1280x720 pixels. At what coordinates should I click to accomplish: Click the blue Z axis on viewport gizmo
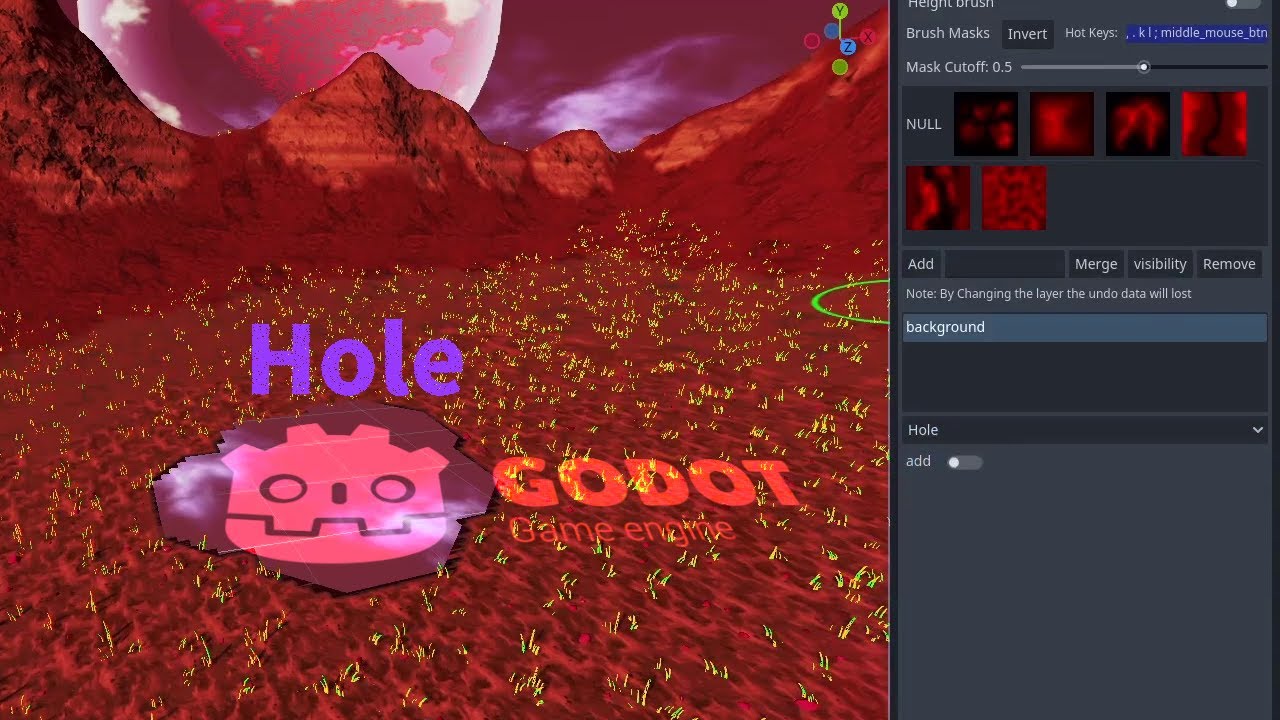[848, 47]
